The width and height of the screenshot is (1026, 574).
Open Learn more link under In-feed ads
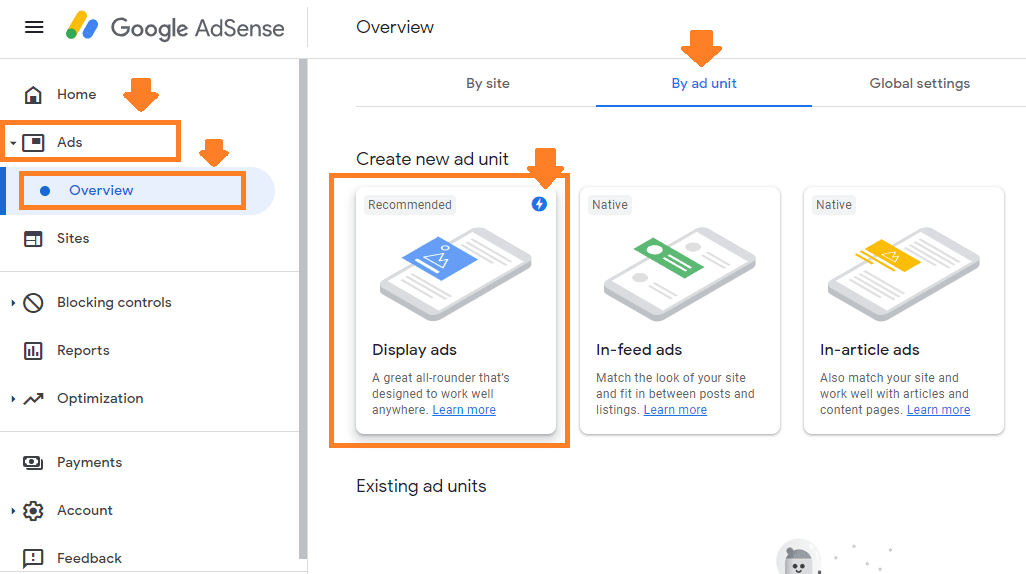(675, 410)
